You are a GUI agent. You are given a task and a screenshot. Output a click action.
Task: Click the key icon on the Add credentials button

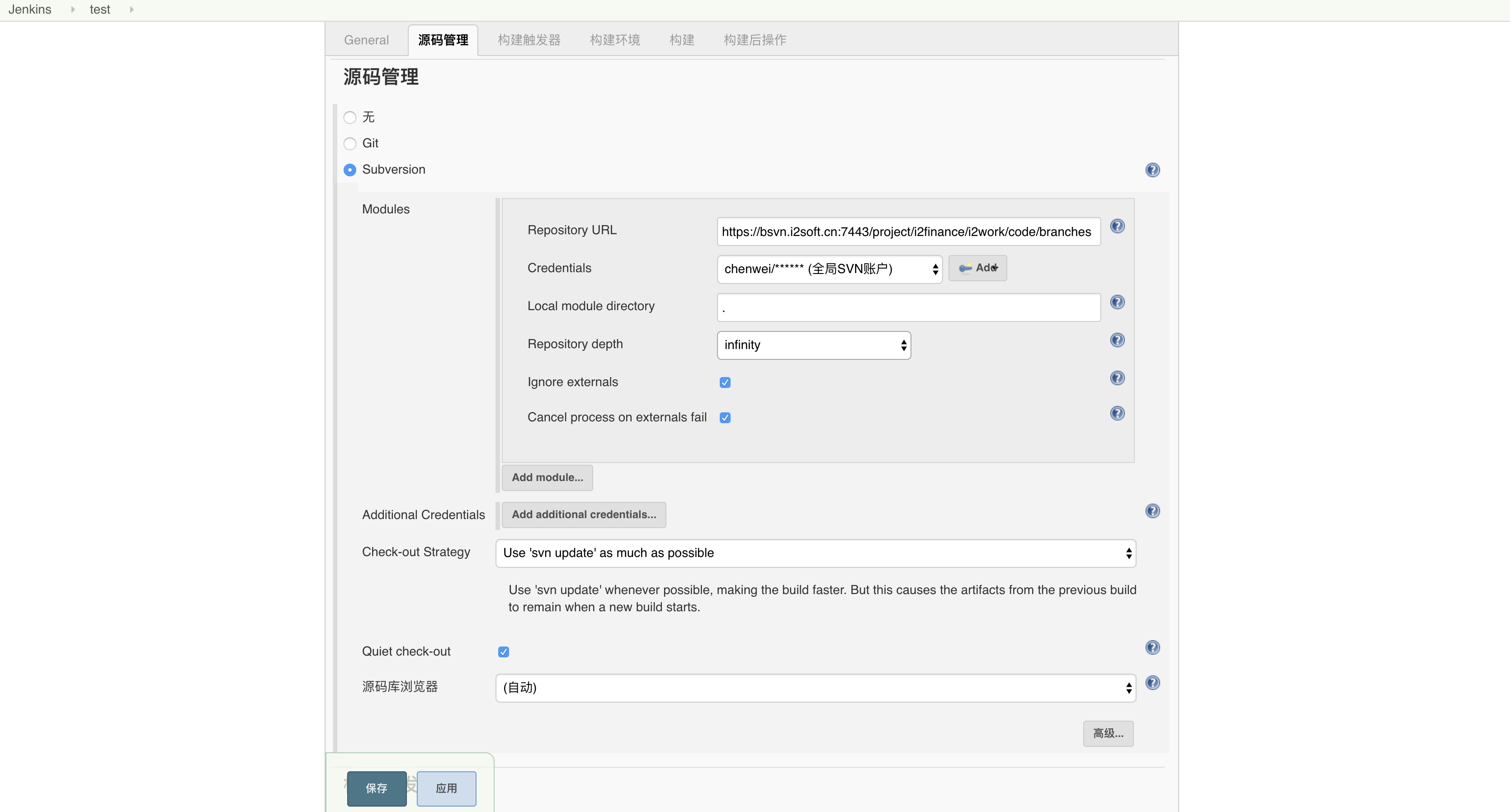(x=965, y=269)
